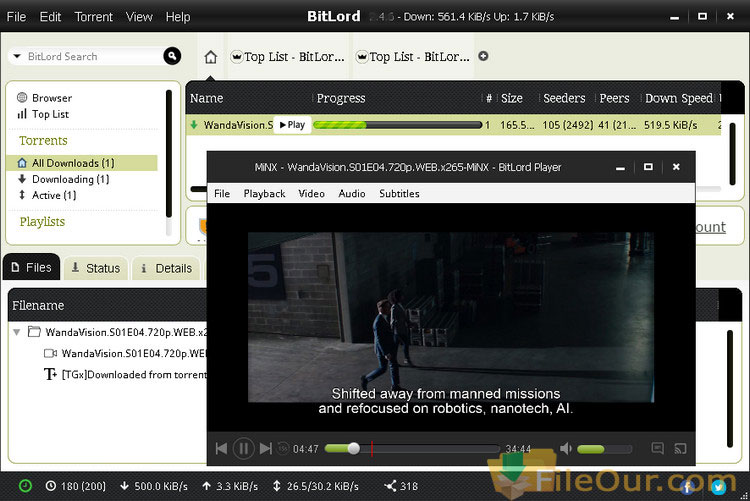Open the player's Subtitles menu
The height and width of the screenshot is (501, 750).
[399, 194]
